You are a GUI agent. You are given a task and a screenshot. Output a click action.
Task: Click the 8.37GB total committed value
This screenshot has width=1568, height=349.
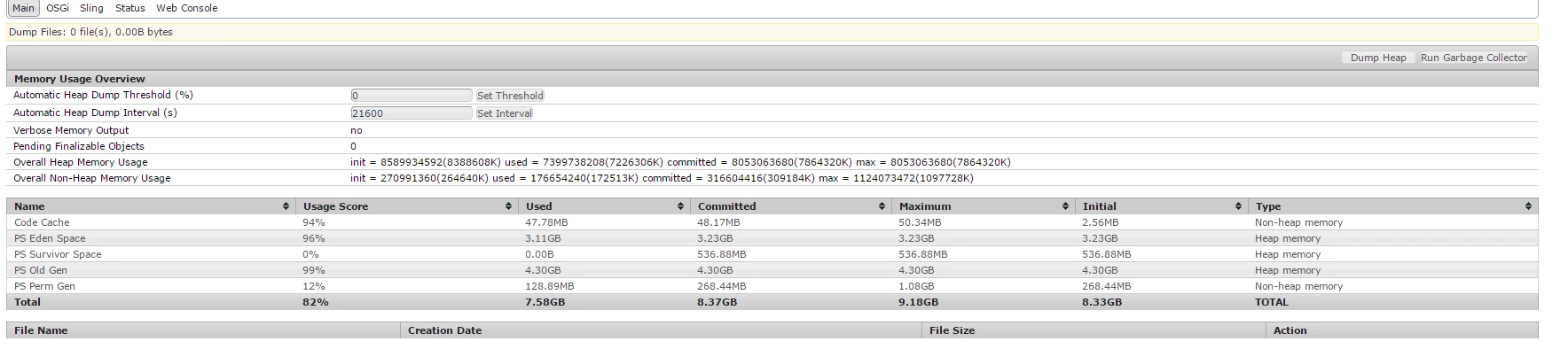click(717, 302)
